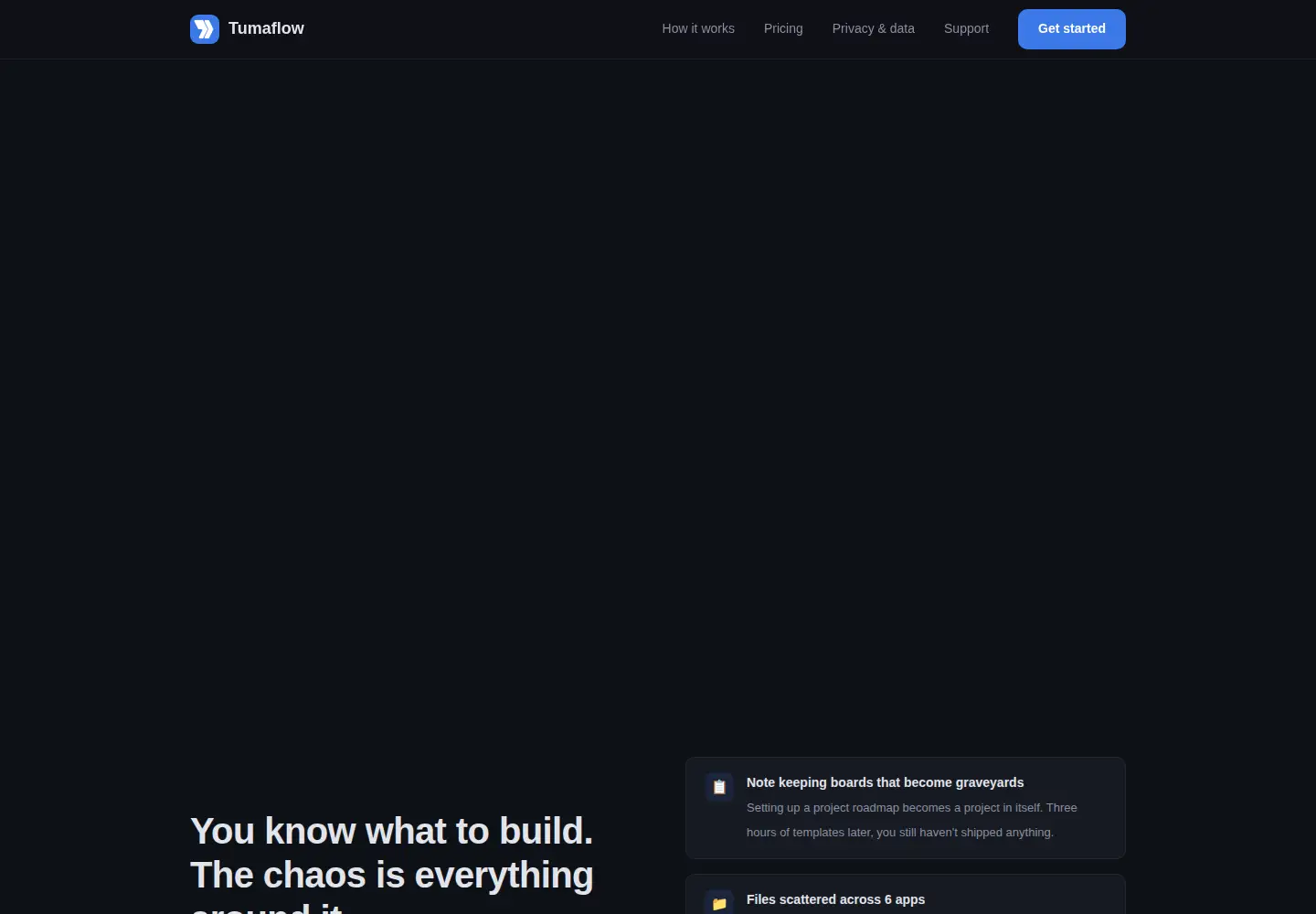The image size is (1316, 914).
Task: Click the 'You know what to build.' heading
Action: [391, 831]
